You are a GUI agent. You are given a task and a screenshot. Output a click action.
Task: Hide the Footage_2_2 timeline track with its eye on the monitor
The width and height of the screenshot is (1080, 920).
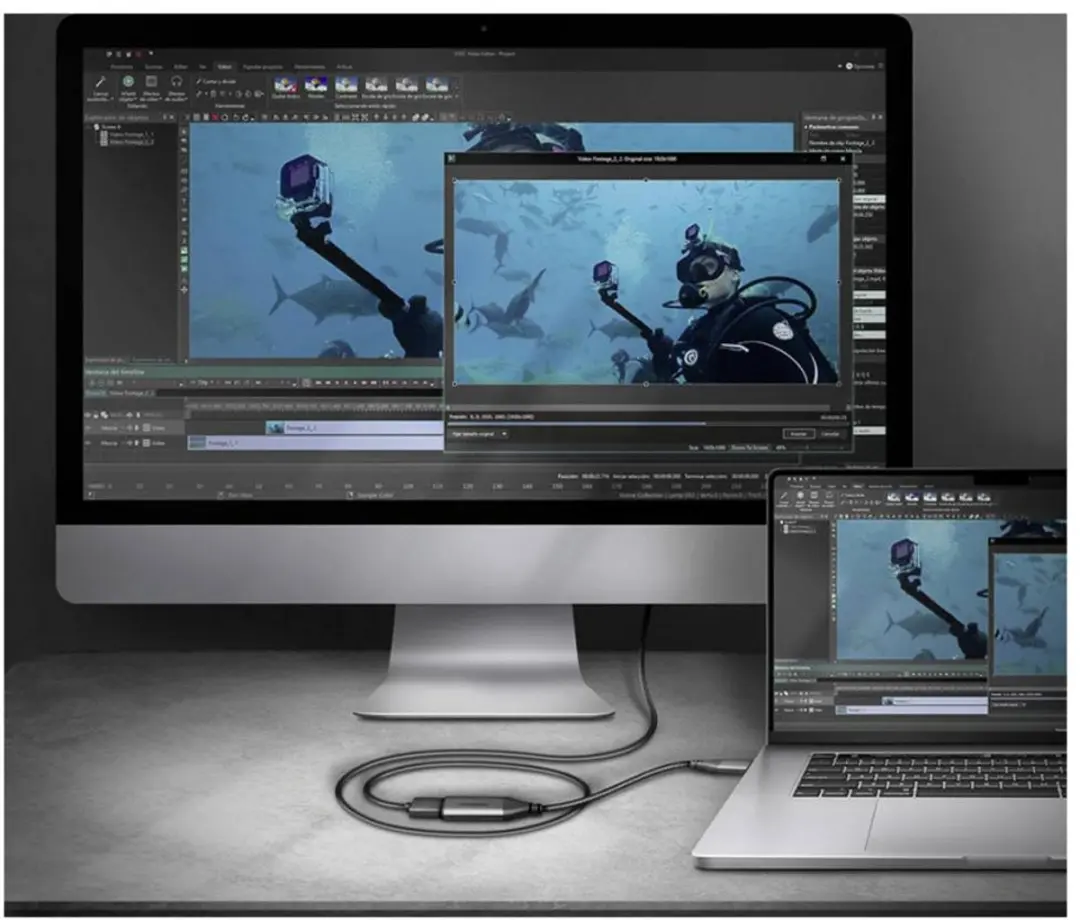[x=88, y=428]
